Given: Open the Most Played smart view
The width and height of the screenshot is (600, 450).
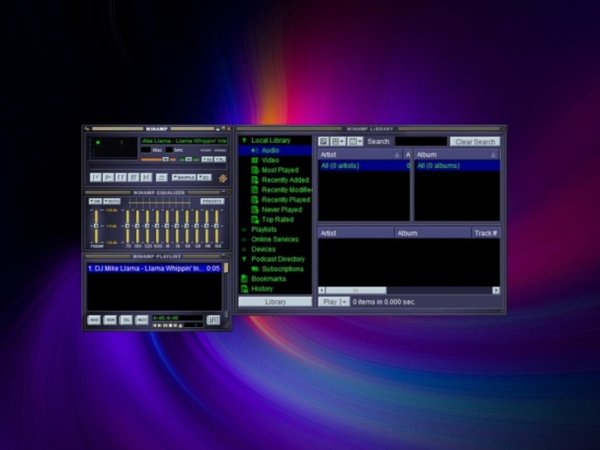Looking at the screenshot, I should click(x=280, y=170).
